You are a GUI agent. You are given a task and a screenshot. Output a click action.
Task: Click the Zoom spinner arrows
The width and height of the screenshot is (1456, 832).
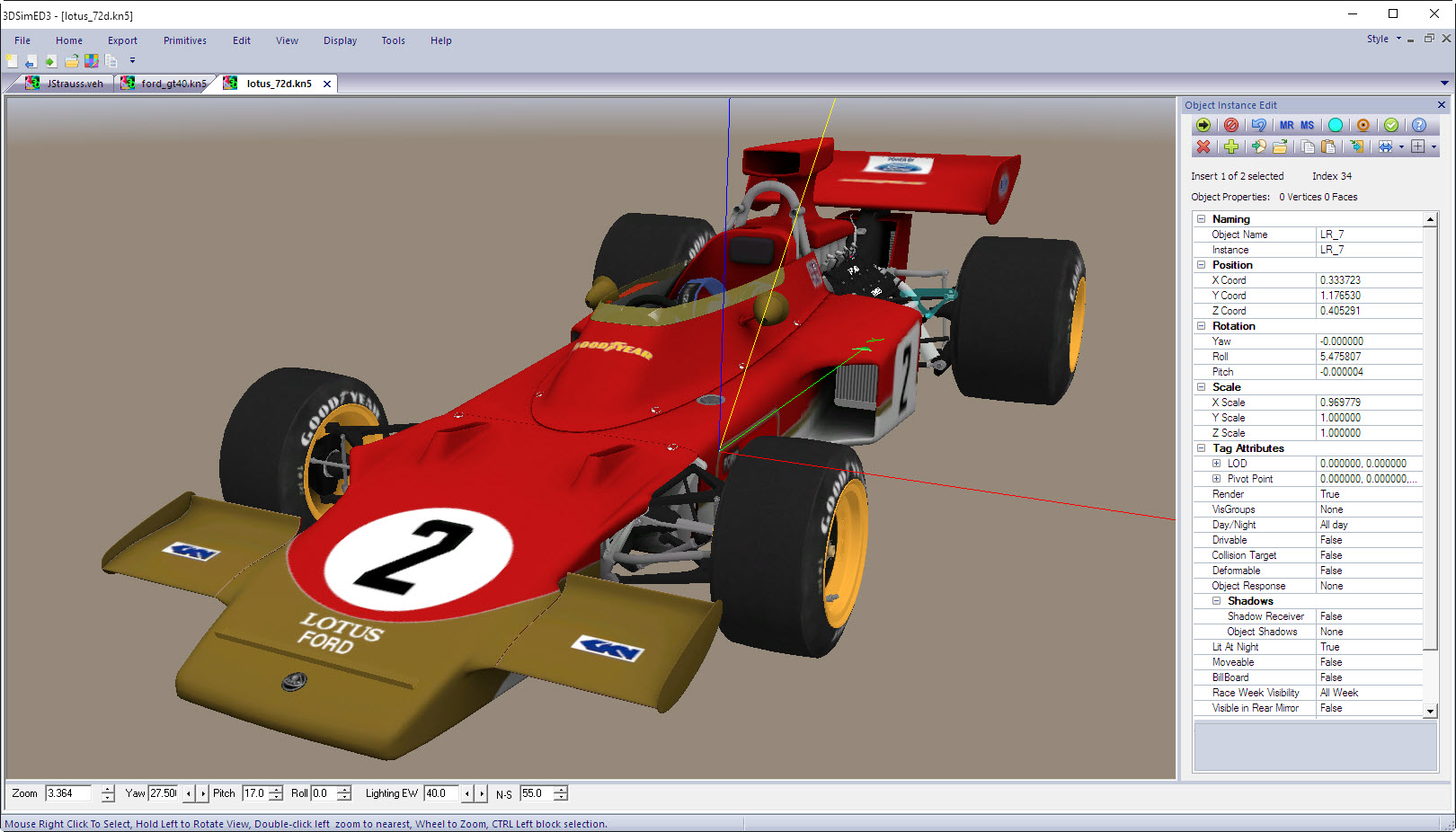pyautogui.click(x=108, y=793)
